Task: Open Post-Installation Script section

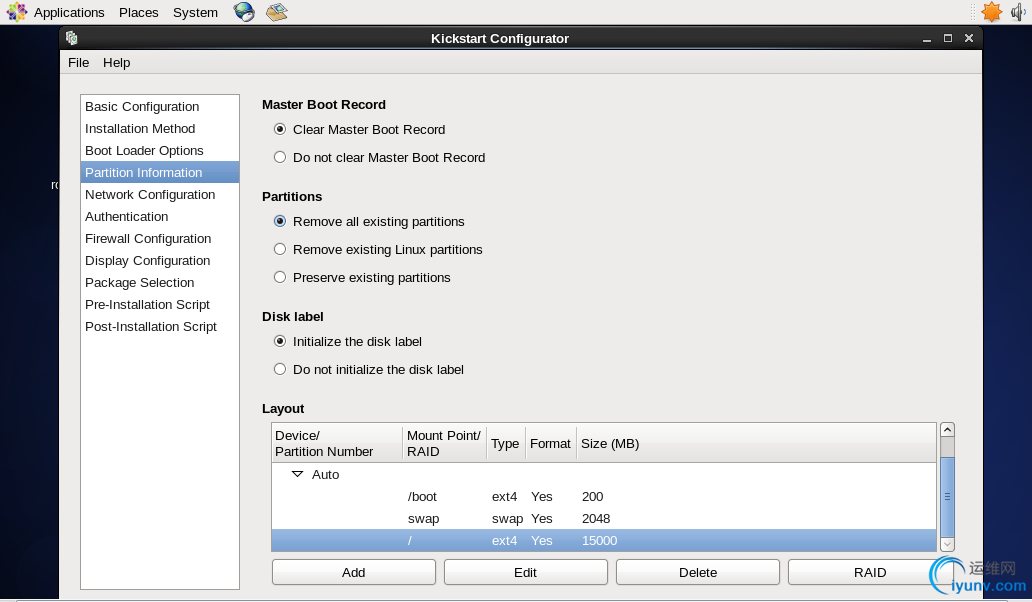Action: click(x=159, y=327)
